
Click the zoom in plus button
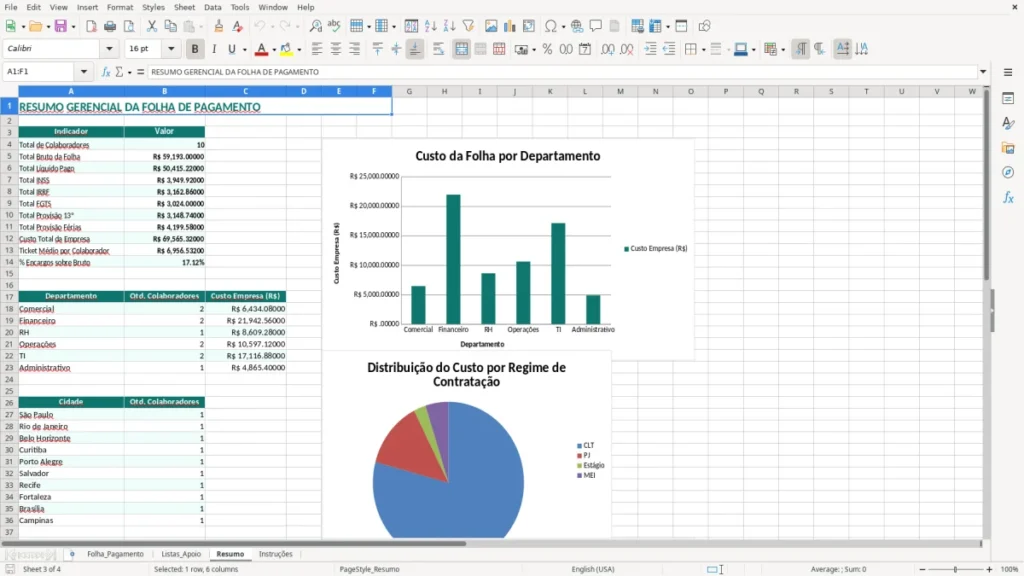pos(989,569)
